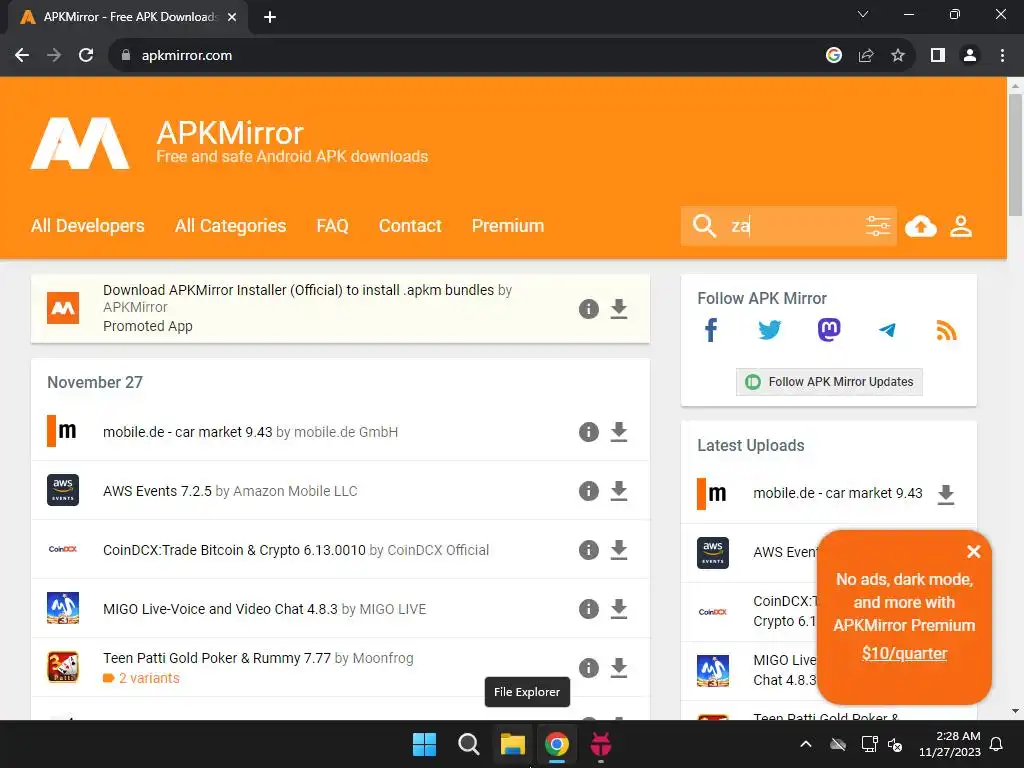The height and width of the screenshot is (768, 1024).
Task: Show info for MIGO Live 4.8.3
Action: pos(588,609)
